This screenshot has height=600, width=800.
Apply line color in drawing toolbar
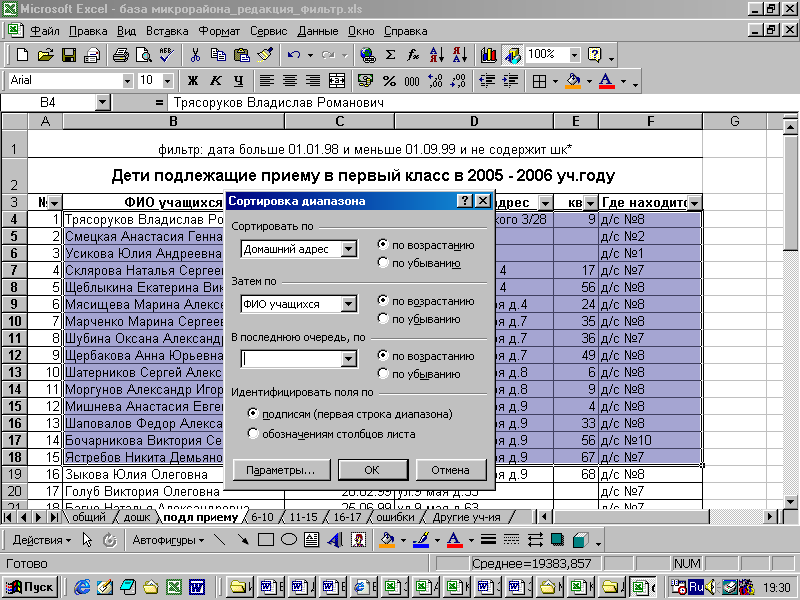421,539
